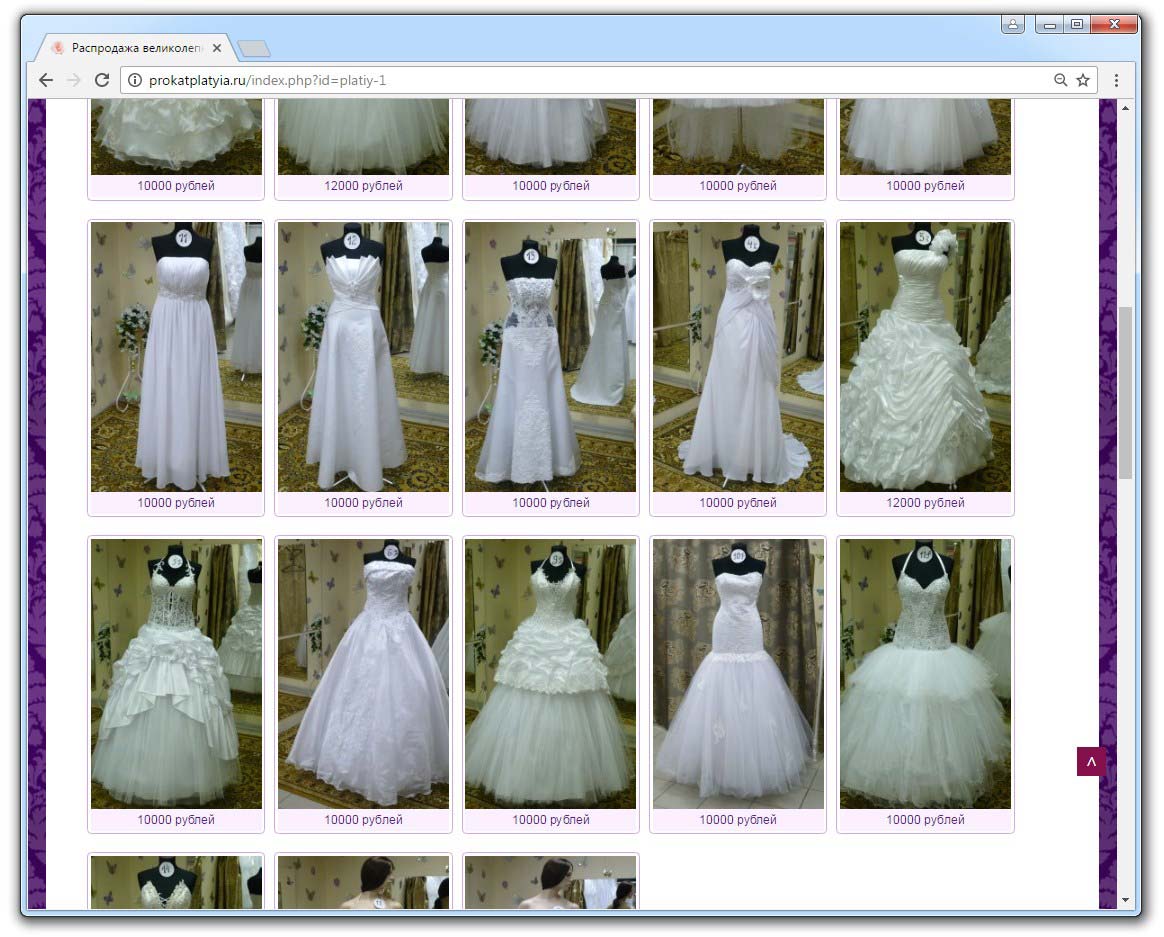Open the halter gown with ruffled satin tier

(551, 674)
